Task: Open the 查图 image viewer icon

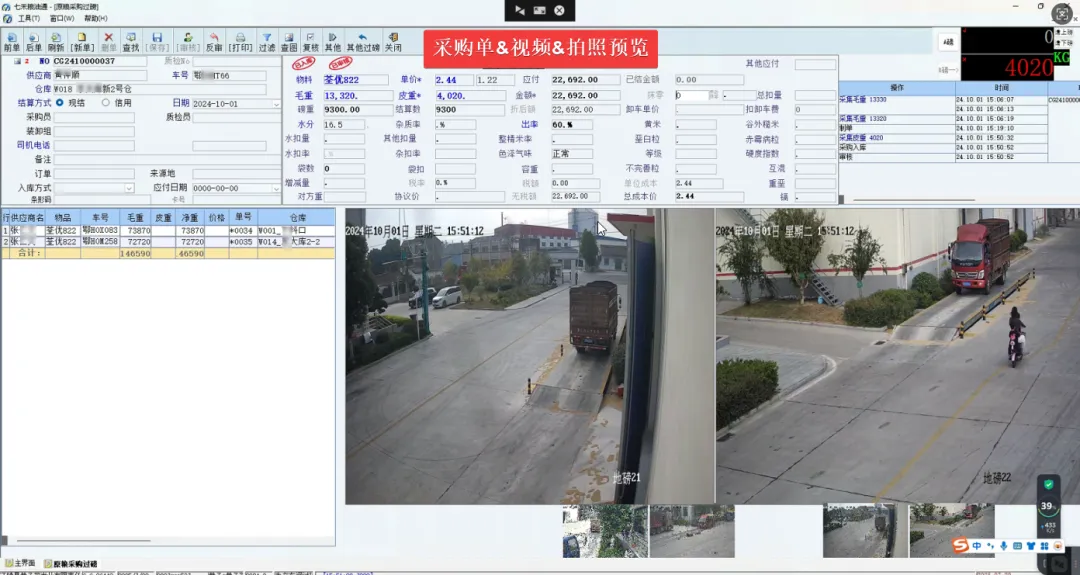Action: [289, 42]
